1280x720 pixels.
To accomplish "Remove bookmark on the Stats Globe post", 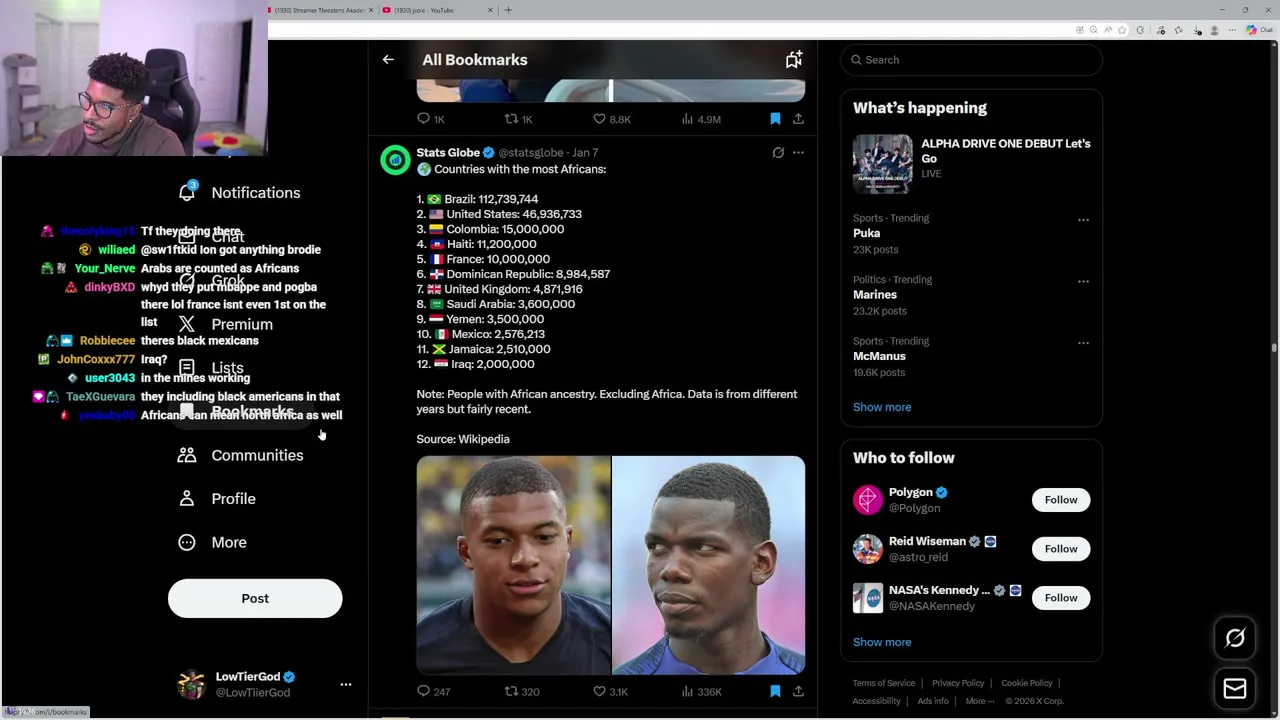I will 775,691.
